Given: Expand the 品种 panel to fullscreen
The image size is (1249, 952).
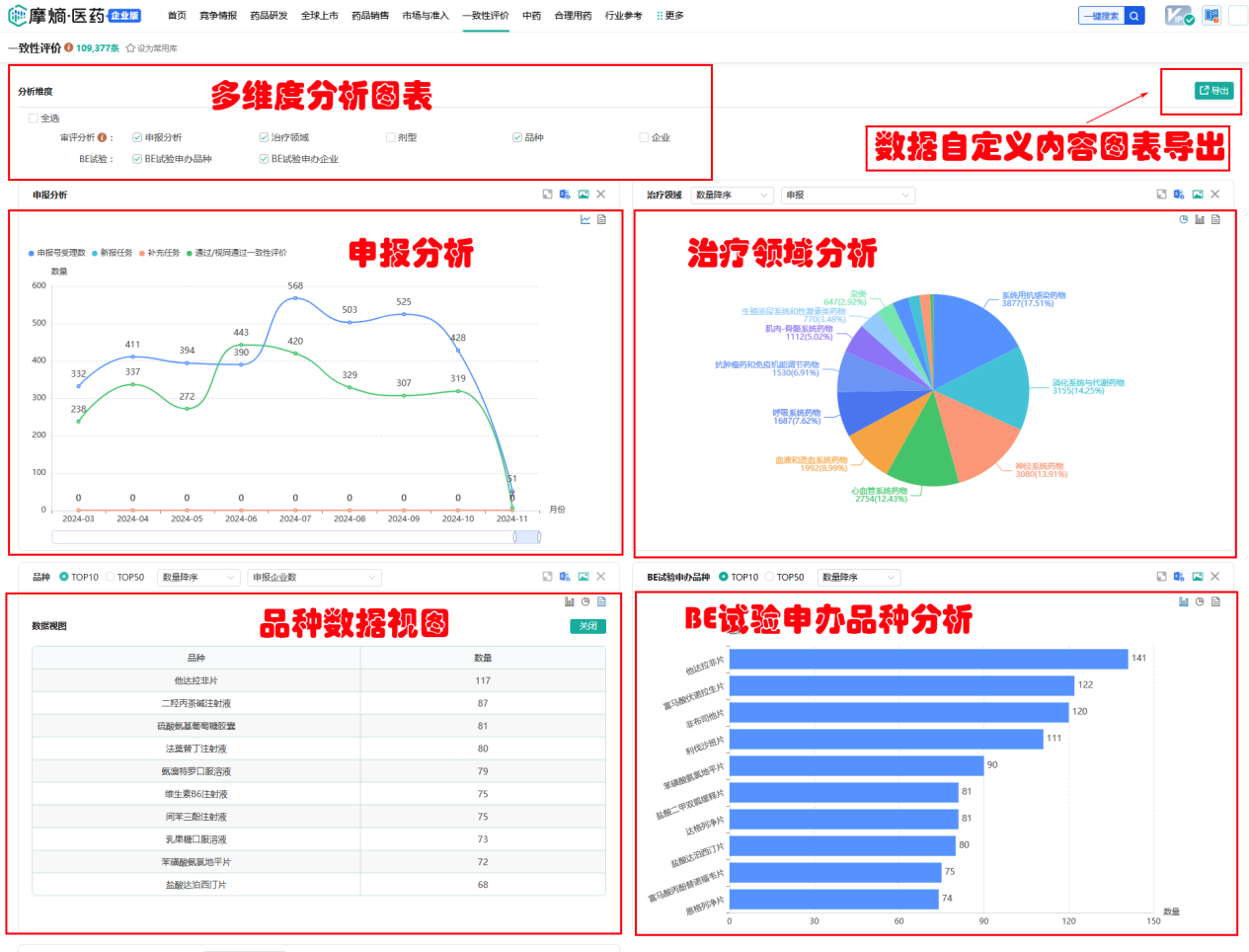Looking at the screenshot, I should coord(547,577).
